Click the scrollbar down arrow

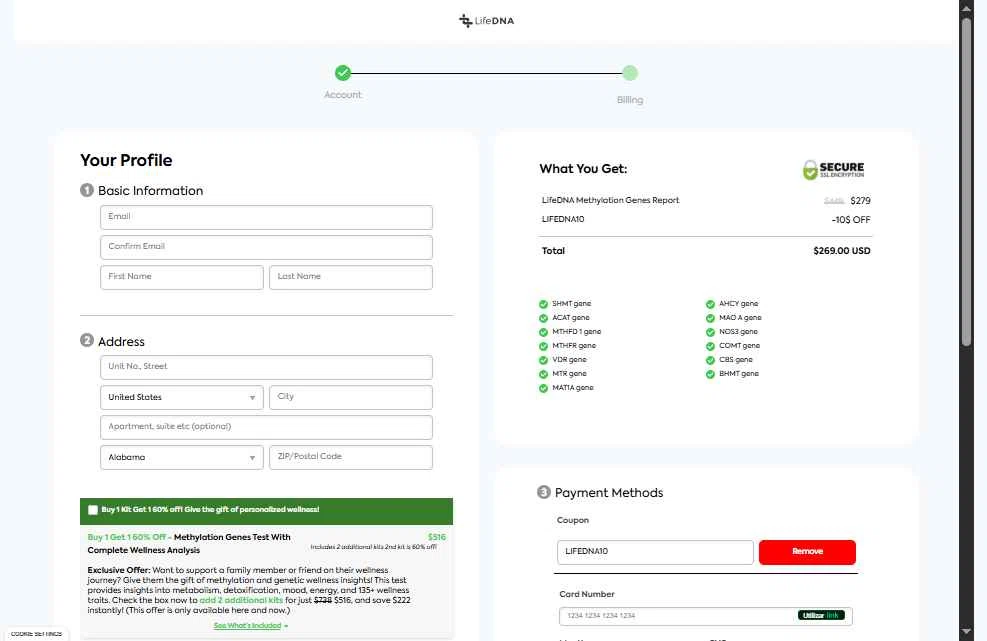pos(966,632)
